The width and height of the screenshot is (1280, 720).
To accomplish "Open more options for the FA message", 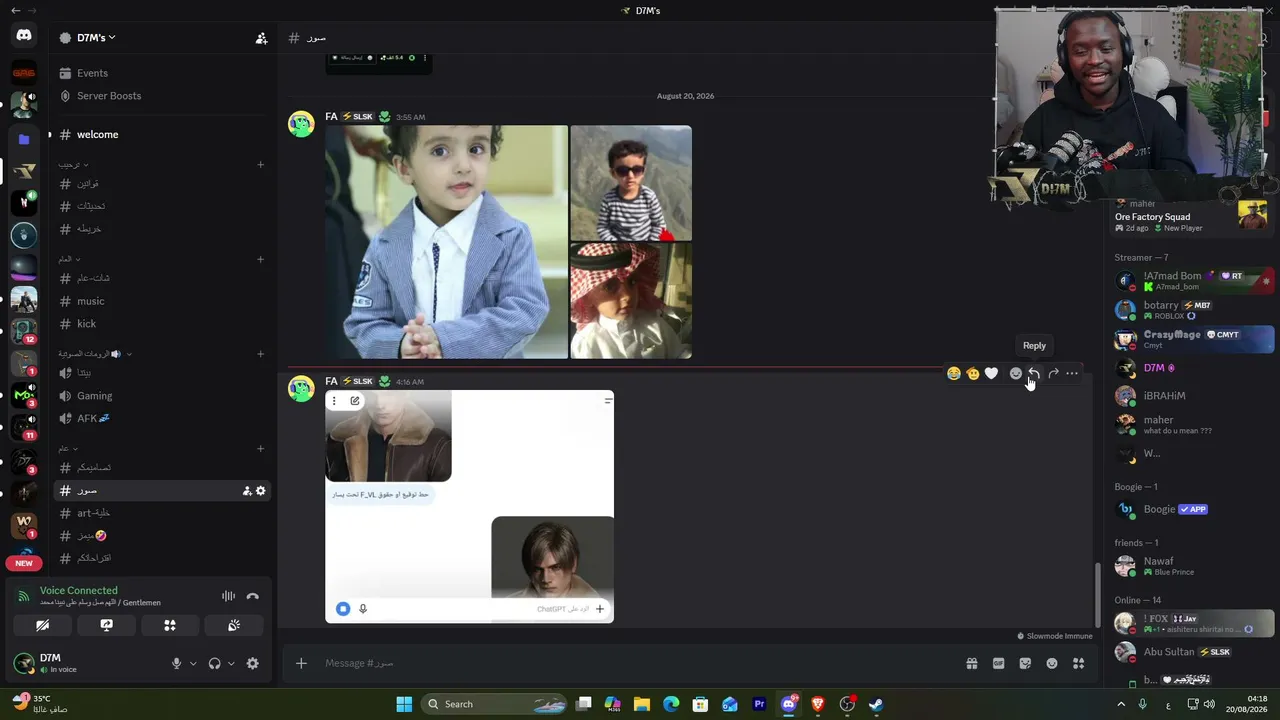I will 1072,374.
